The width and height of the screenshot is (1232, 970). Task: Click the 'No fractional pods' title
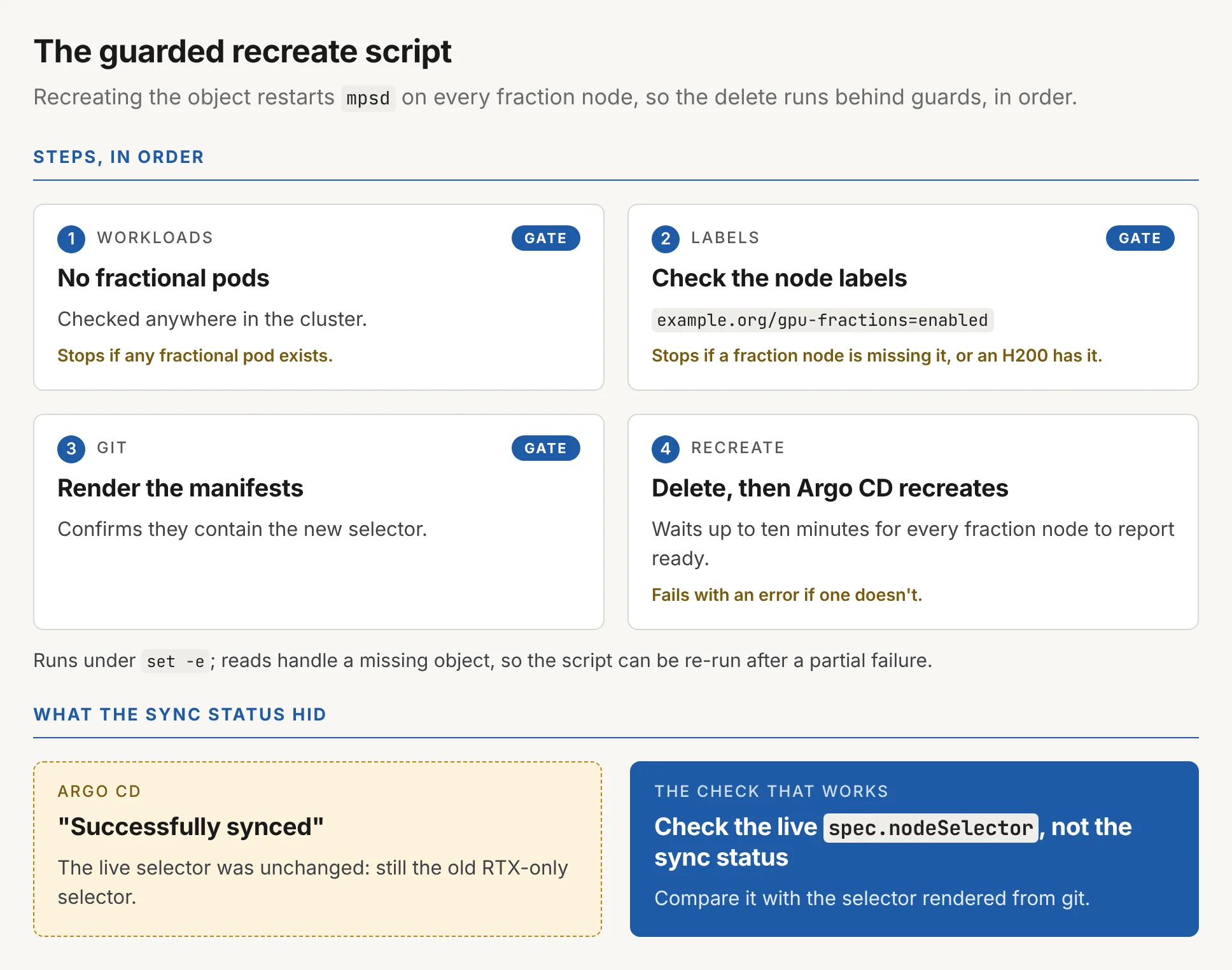(164, 278)
